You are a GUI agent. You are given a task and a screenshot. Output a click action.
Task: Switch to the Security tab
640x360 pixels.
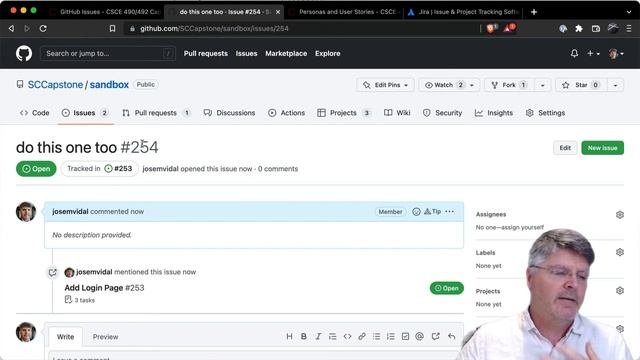(442, 113)
